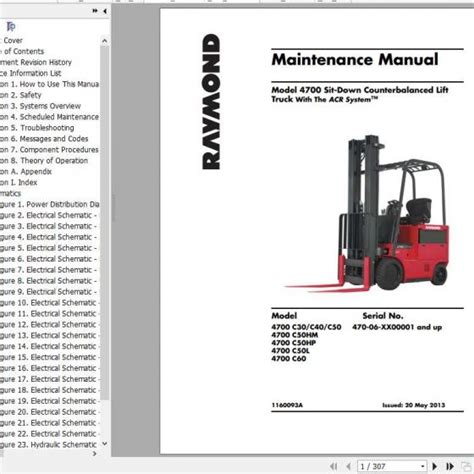The width and height of the screenshot is (474, 474).
Task: Open Figure 11. Electrical Schematic bookmark
Action: (x=49, y=314)
